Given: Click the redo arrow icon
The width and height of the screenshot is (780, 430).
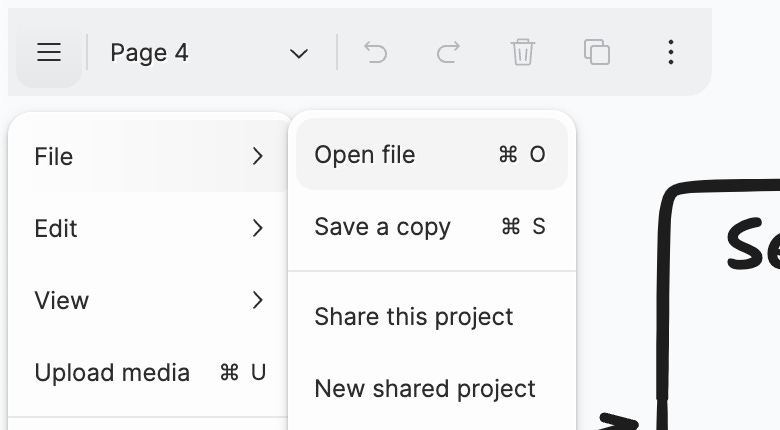Looking at the screenshot, I should 448,52.
